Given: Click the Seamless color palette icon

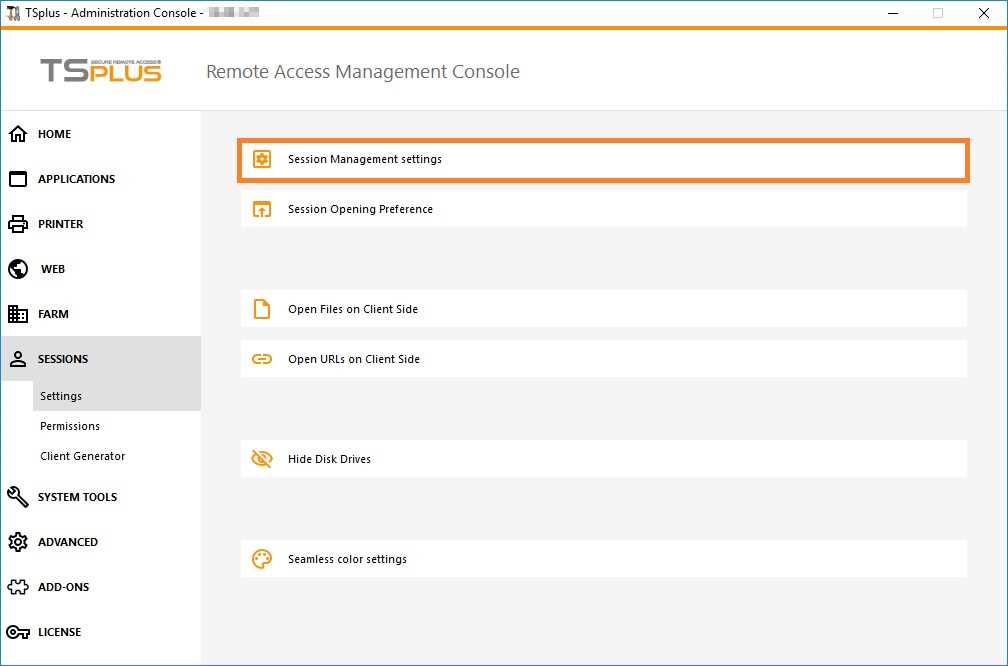Looking at the screenshot, I should (x=262, y=559).
